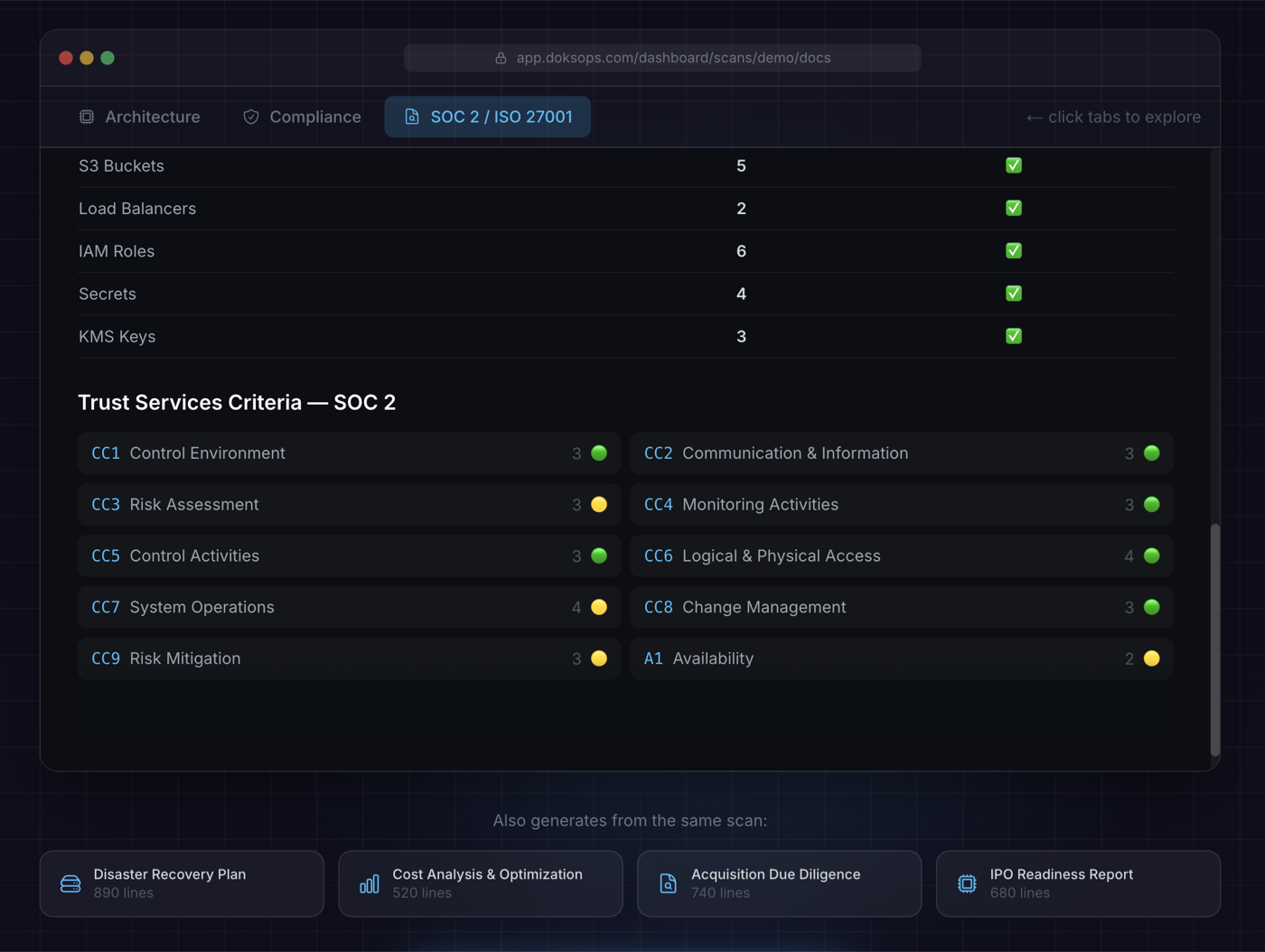
Task: Click the chip icon on IPO Readiness Report
Action: [x=966, y=883]
